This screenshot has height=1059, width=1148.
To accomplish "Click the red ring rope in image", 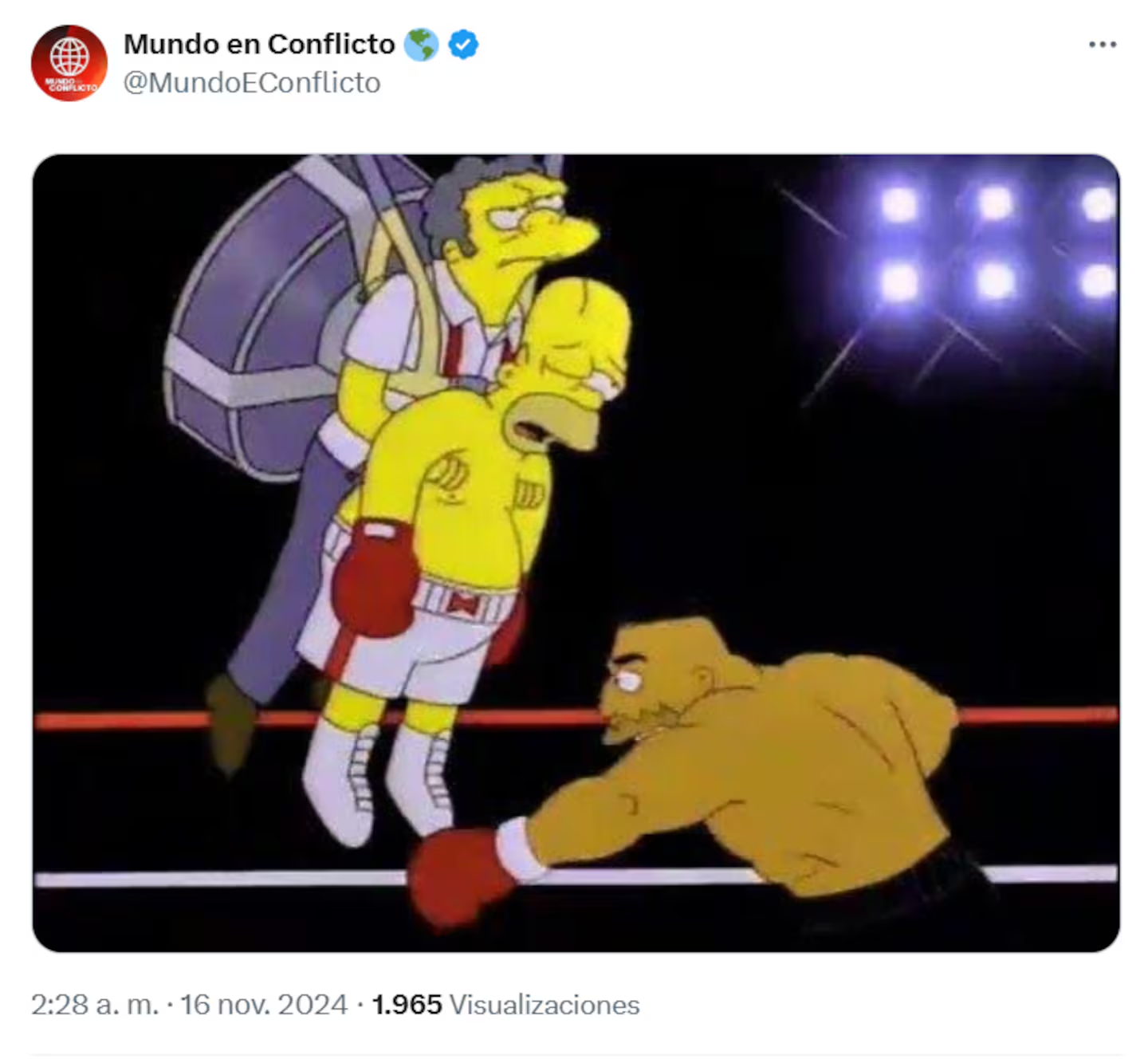I will coord(576,718).
